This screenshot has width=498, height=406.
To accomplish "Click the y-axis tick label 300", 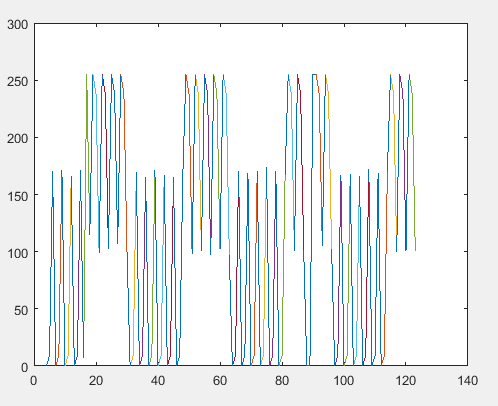I will click(x=18, y=24).
